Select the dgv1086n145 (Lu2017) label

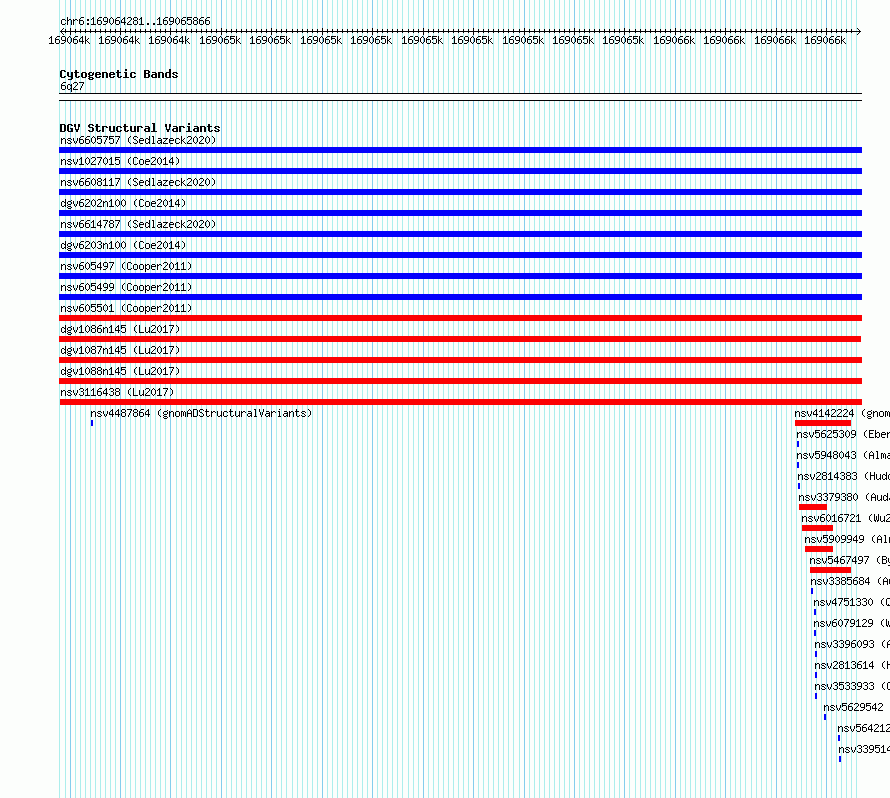coord(120,329)
